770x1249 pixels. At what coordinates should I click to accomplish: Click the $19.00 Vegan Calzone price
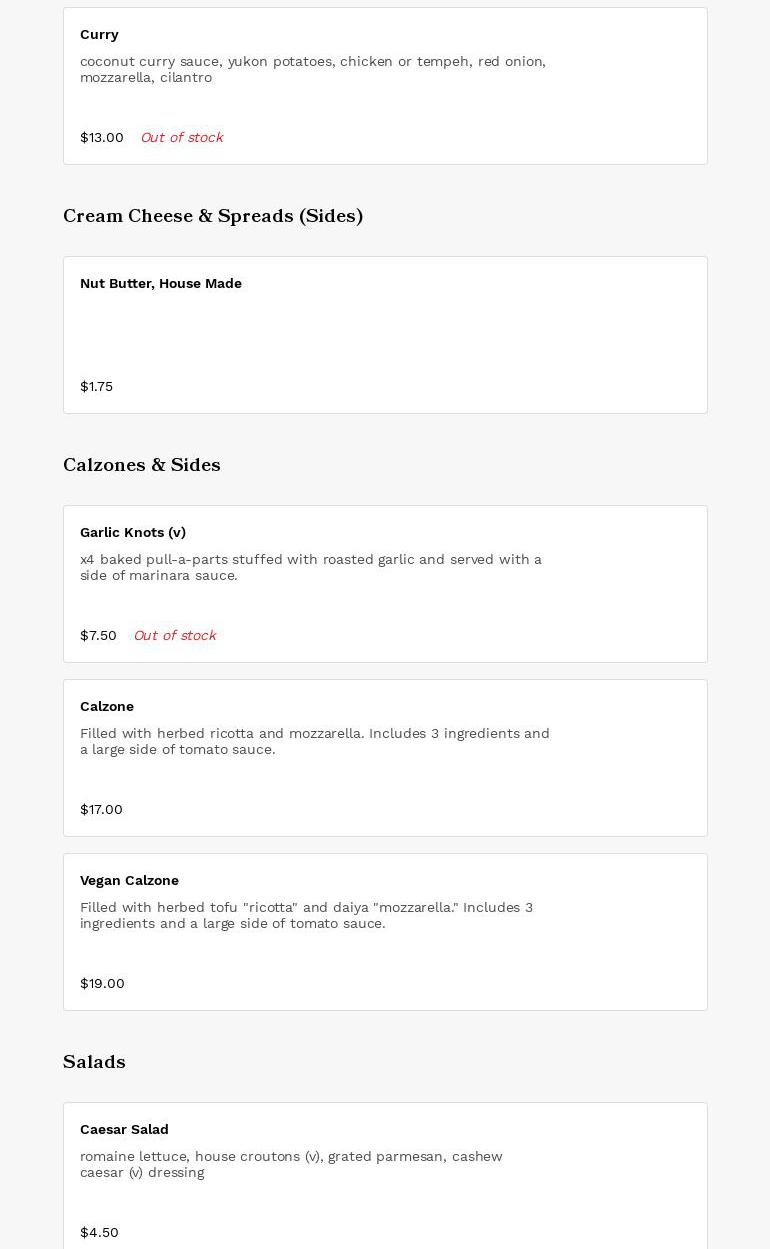click(x=102, y=984)
